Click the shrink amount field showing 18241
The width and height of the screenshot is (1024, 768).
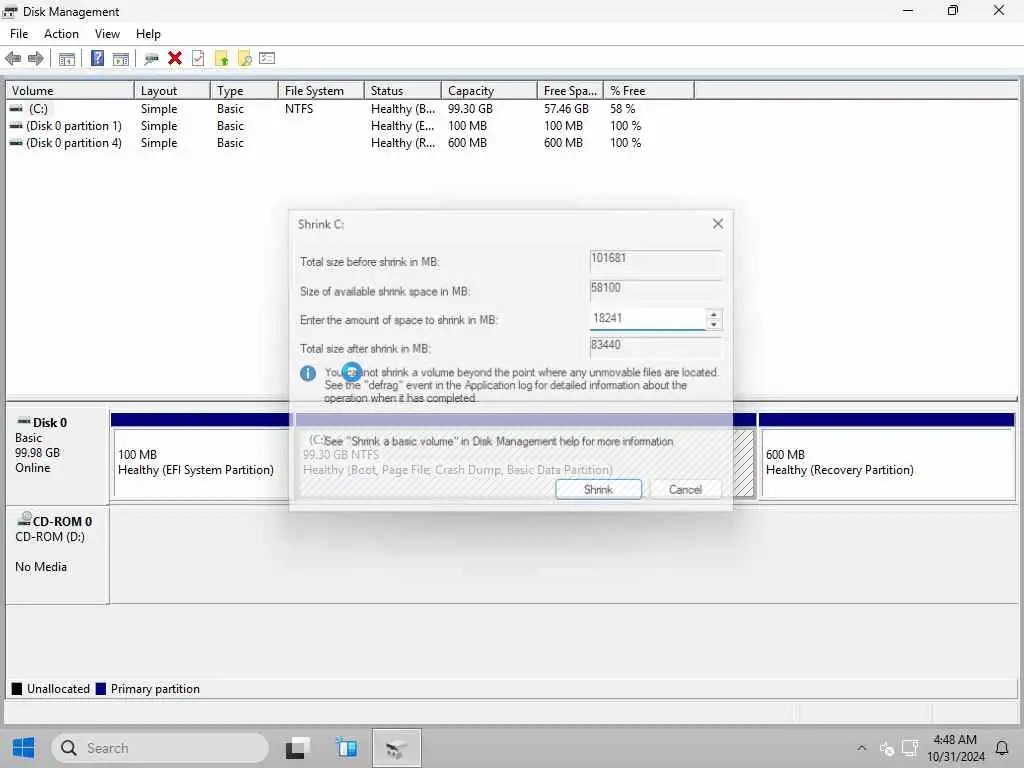tap(647, 319)
